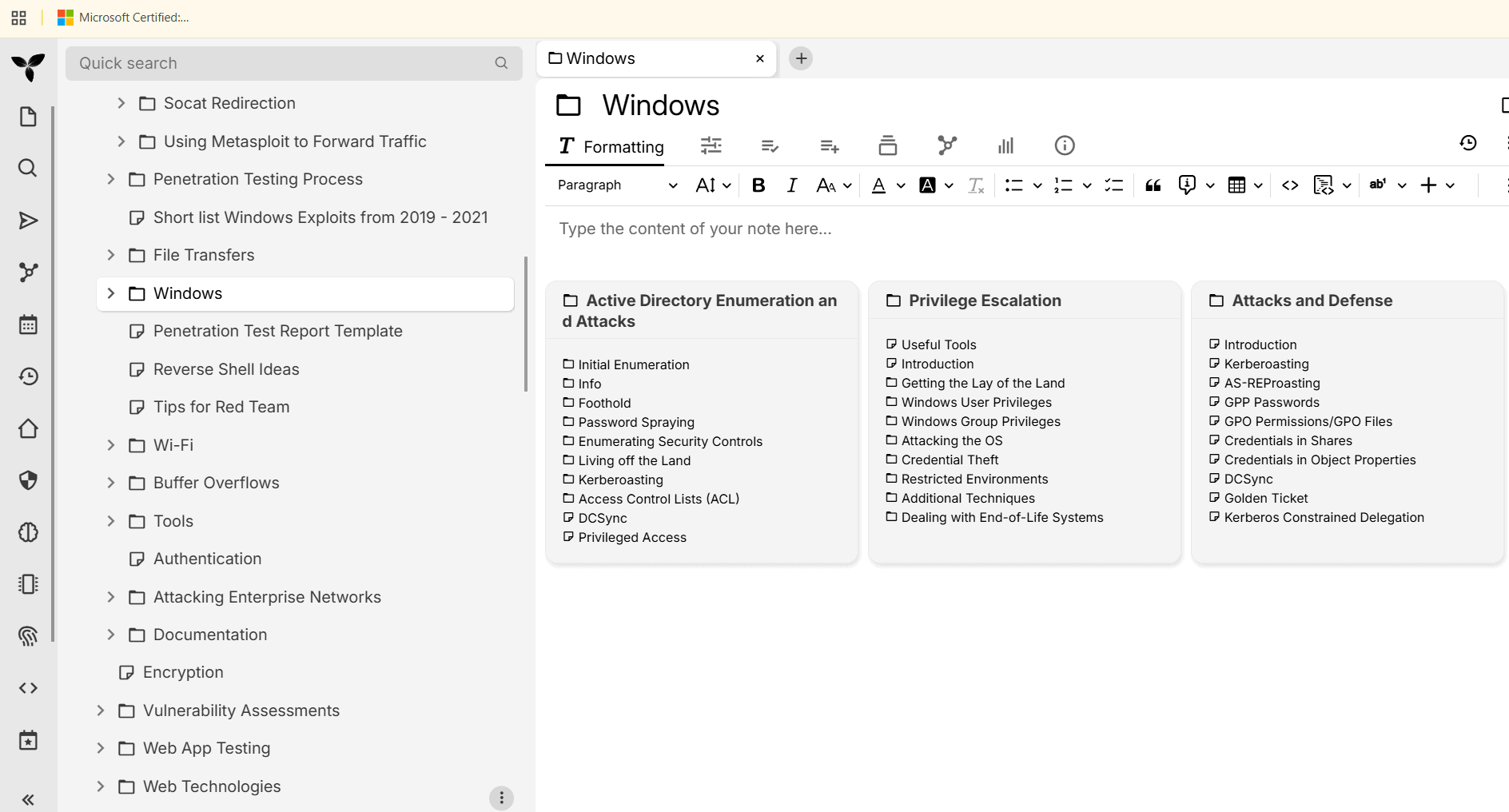Open the Paragraph heading dropdown

[x=617, y=185]
